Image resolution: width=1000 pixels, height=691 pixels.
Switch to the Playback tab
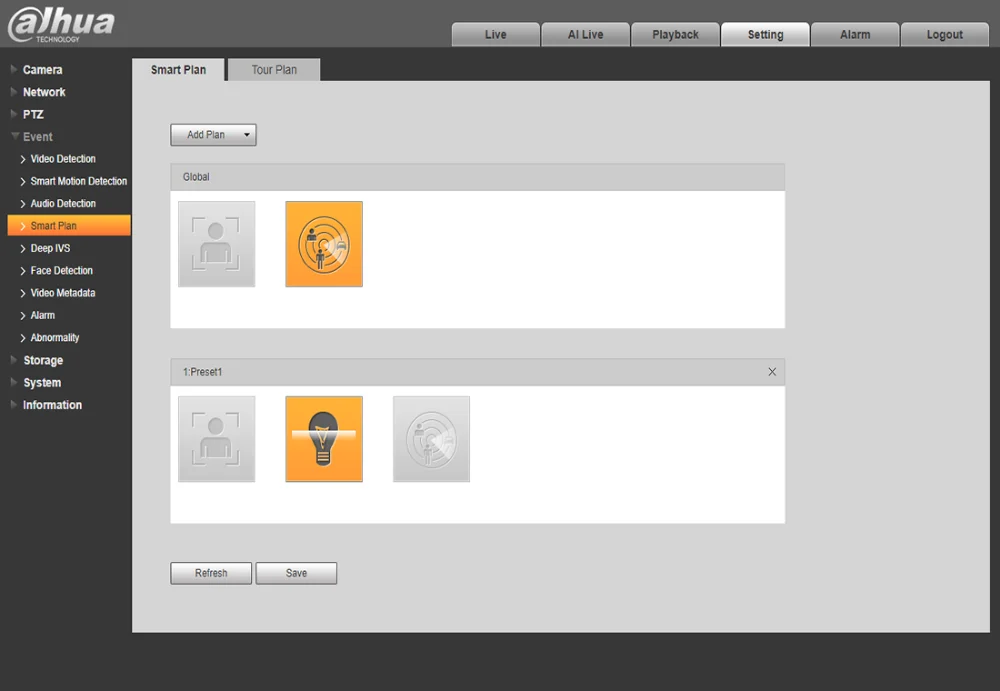675,34
